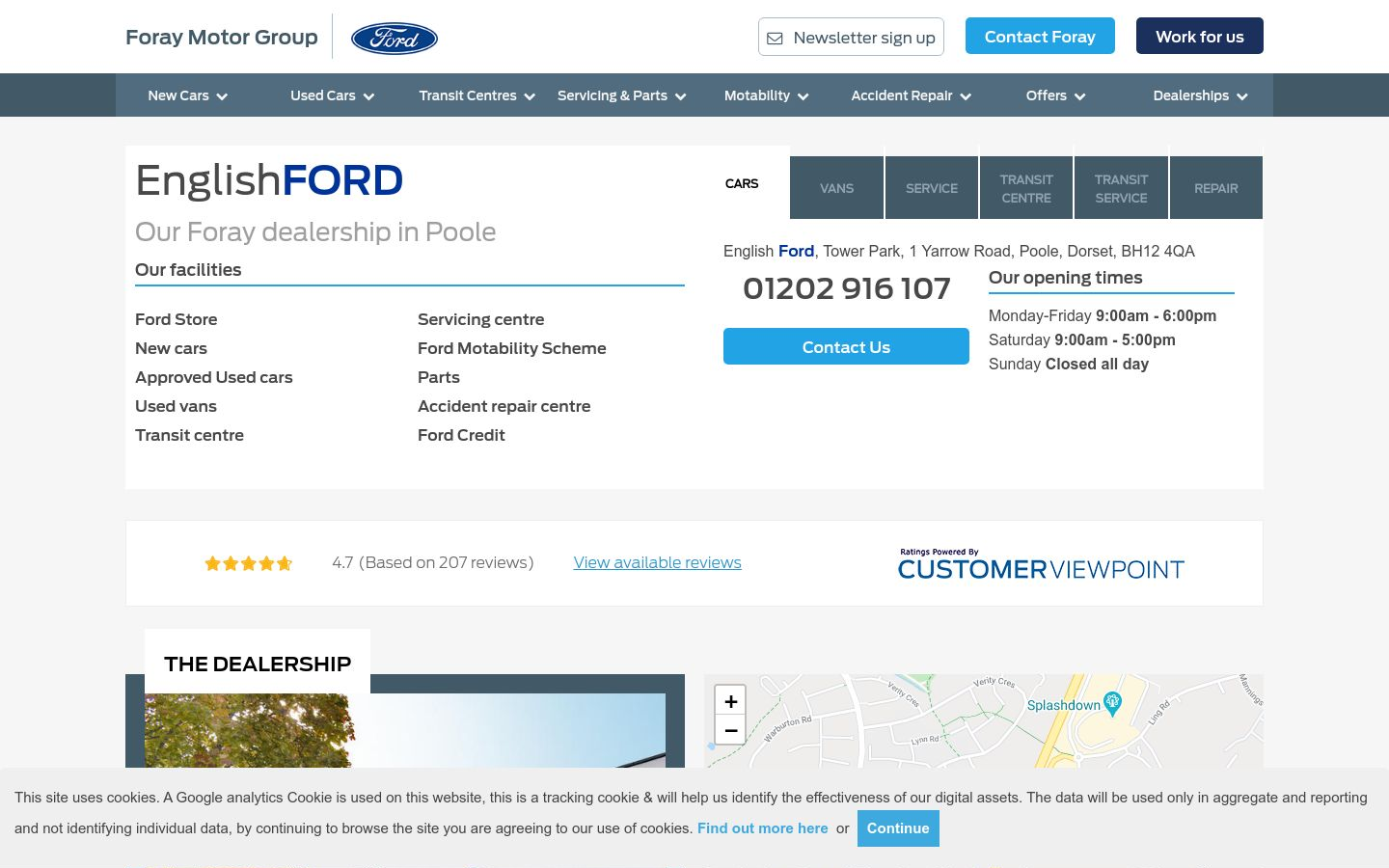Expand the Dealerships menu
Image resolution: width=1389 pixels, height=868 pixels.
(1200, 95)
